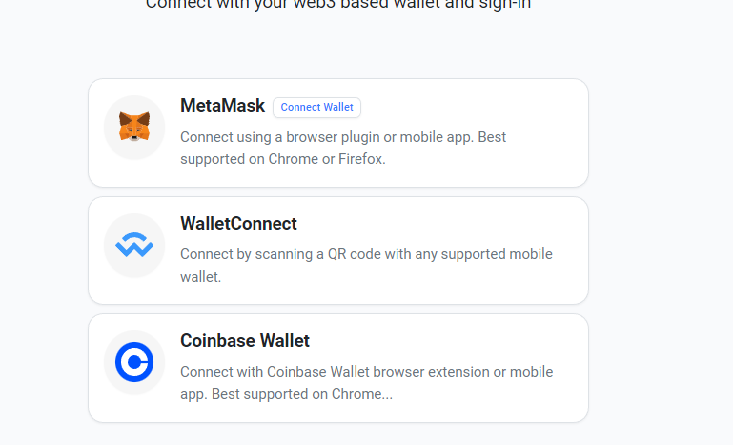Click the truncated 'Best supported on Chrome...' line
733x445 pixels.
(286, 394)
